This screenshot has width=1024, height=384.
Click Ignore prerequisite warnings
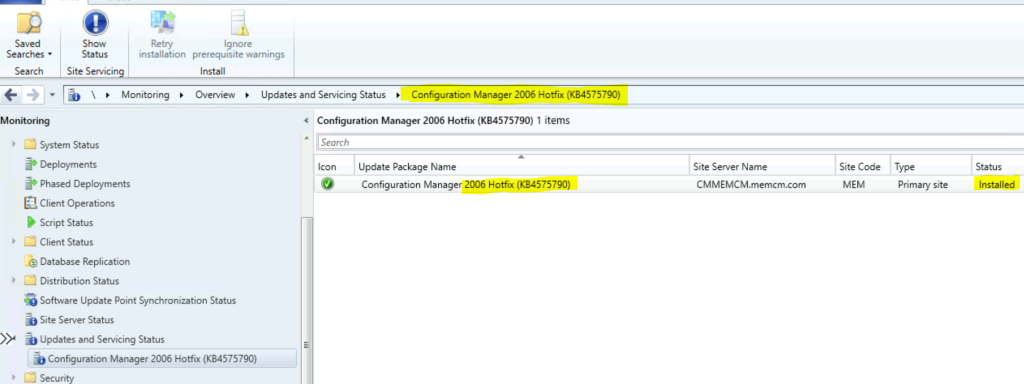pyautogui.click(x=238, y=36)
